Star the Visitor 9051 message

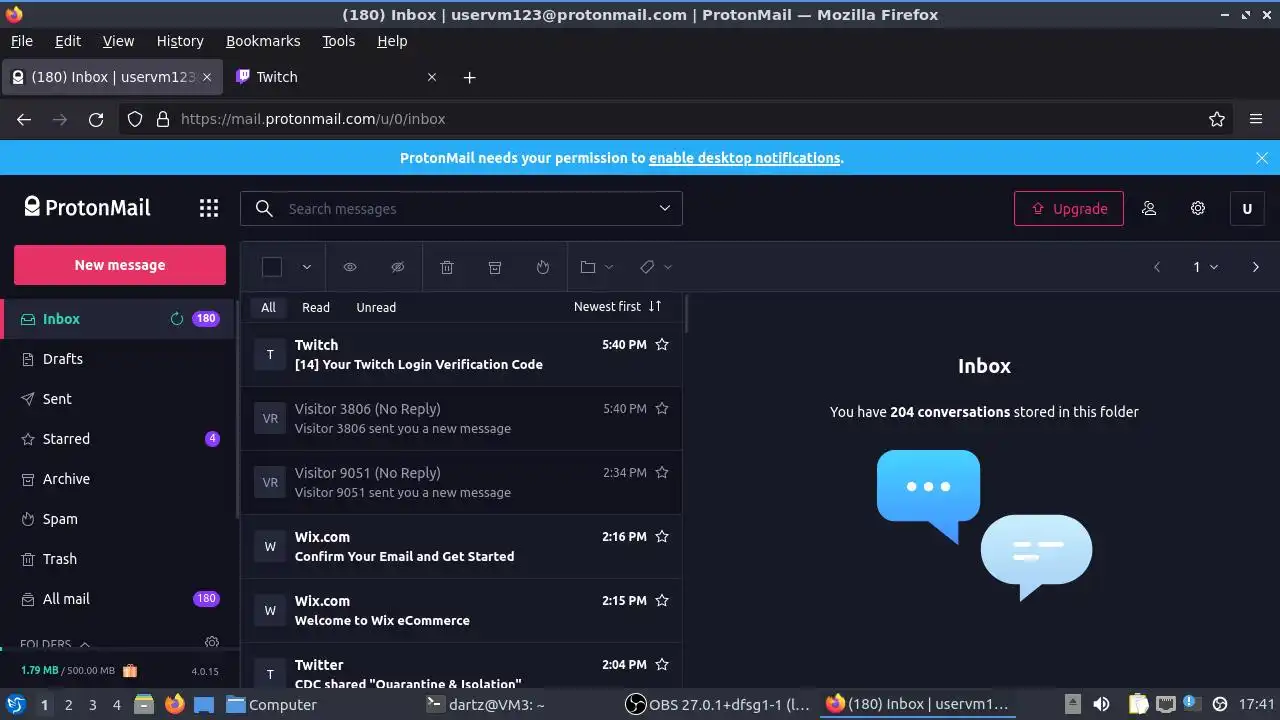[661, 472]
